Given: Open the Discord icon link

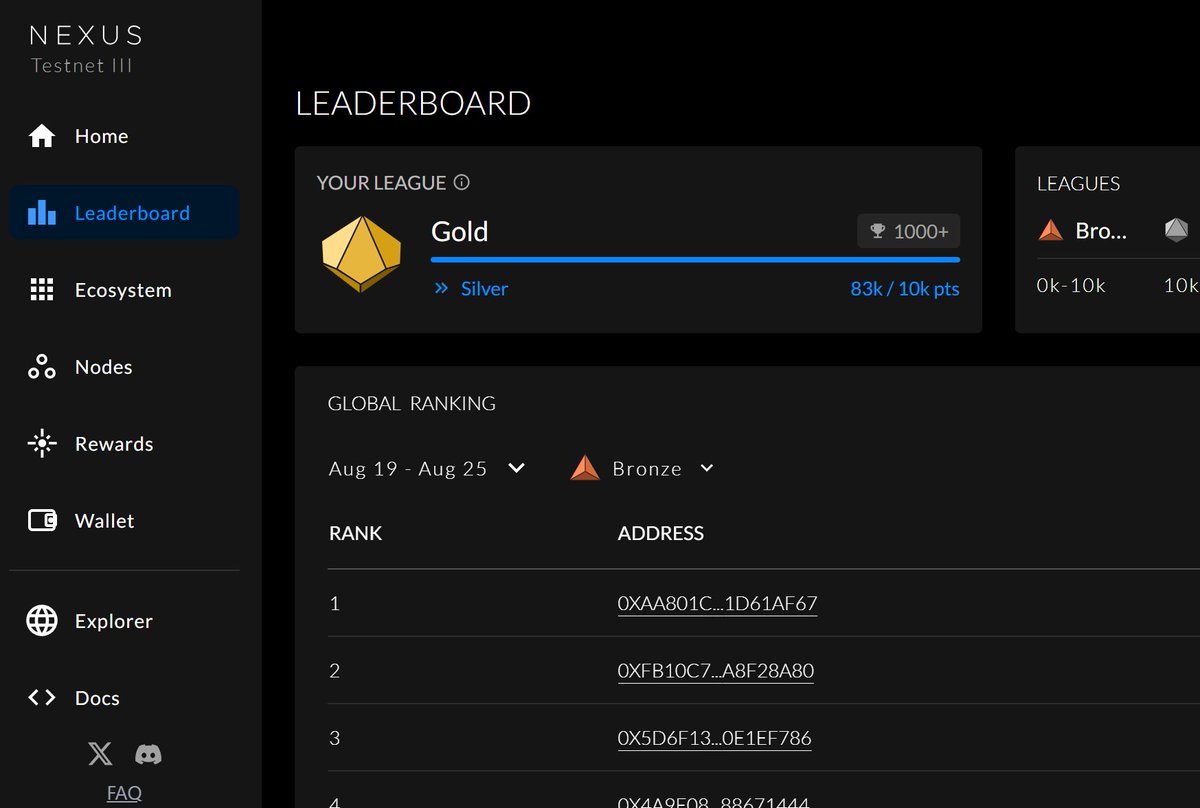Looking at the screenshot, I should (x=148, y=754).
